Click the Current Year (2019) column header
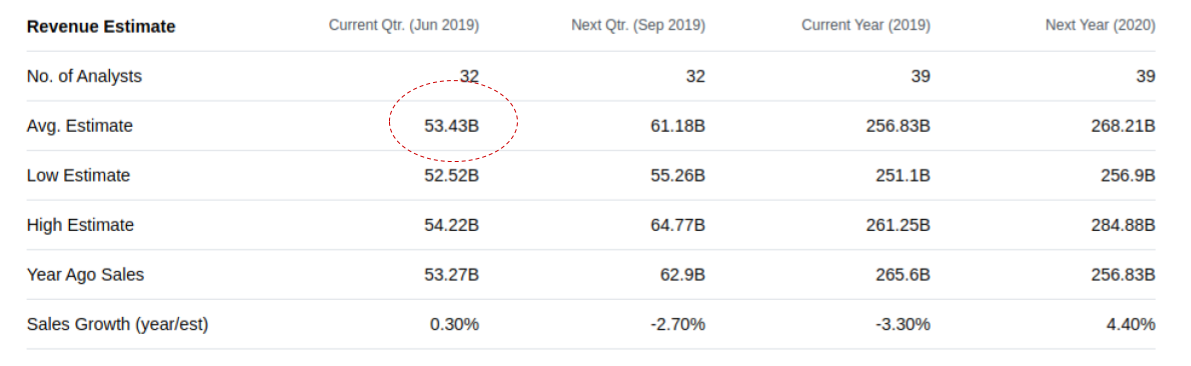1191x366 pixels. pyautogui.click(x=866, y=26)
